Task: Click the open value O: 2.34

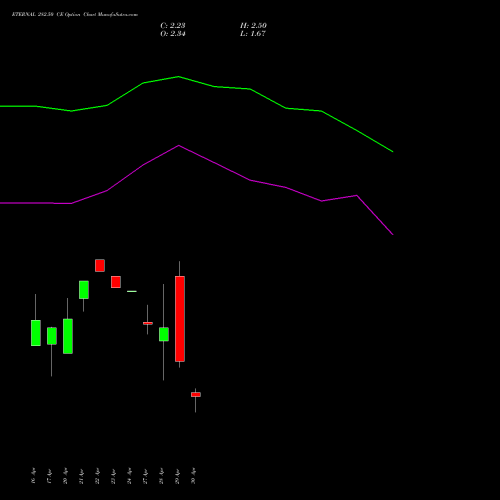Action: click(173, 33)
